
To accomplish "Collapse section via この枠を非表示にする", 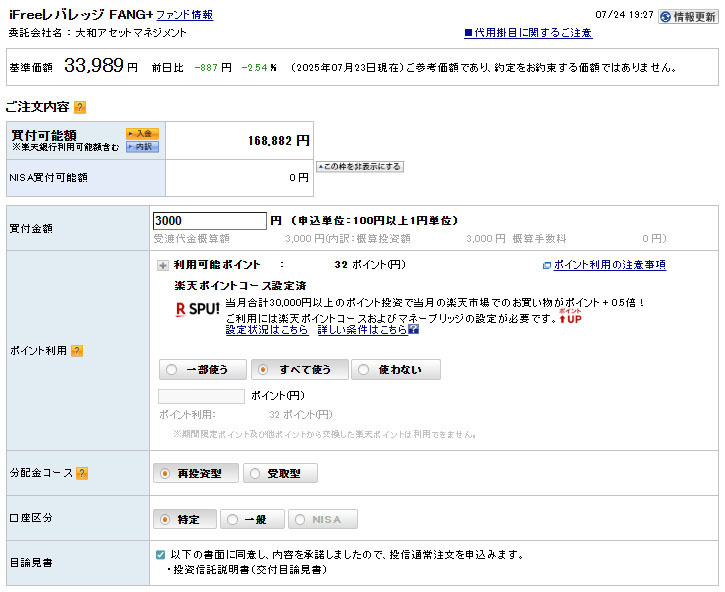I will coord(360,166).
